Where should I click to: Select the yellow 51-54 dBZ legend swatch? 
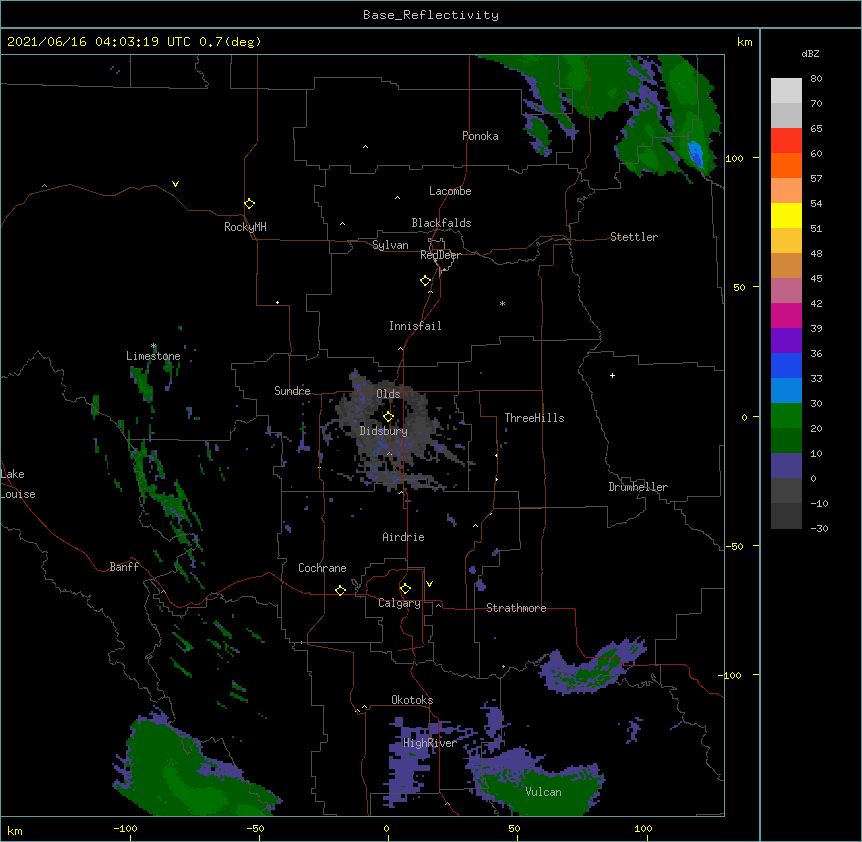(x=786, y=215)
